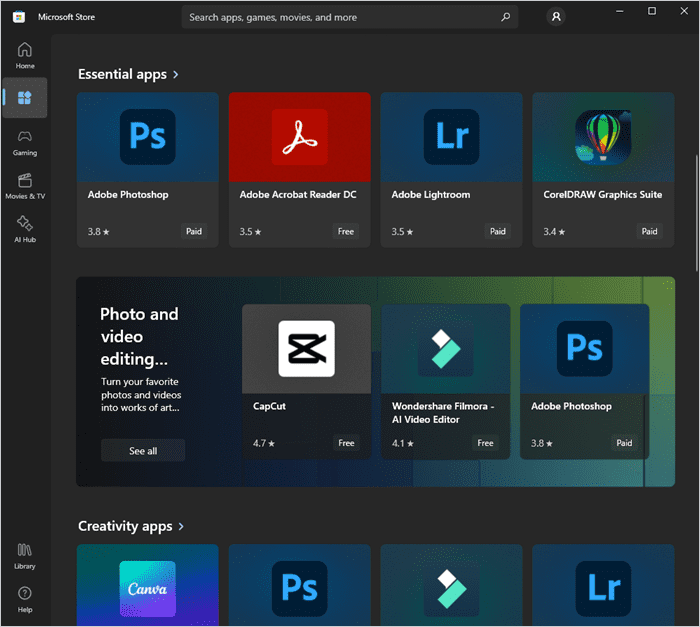Click the 4.7 star rating on CapCut
Image resolution: width=700 pixels, height=627 pixels.
pos(264,443)
